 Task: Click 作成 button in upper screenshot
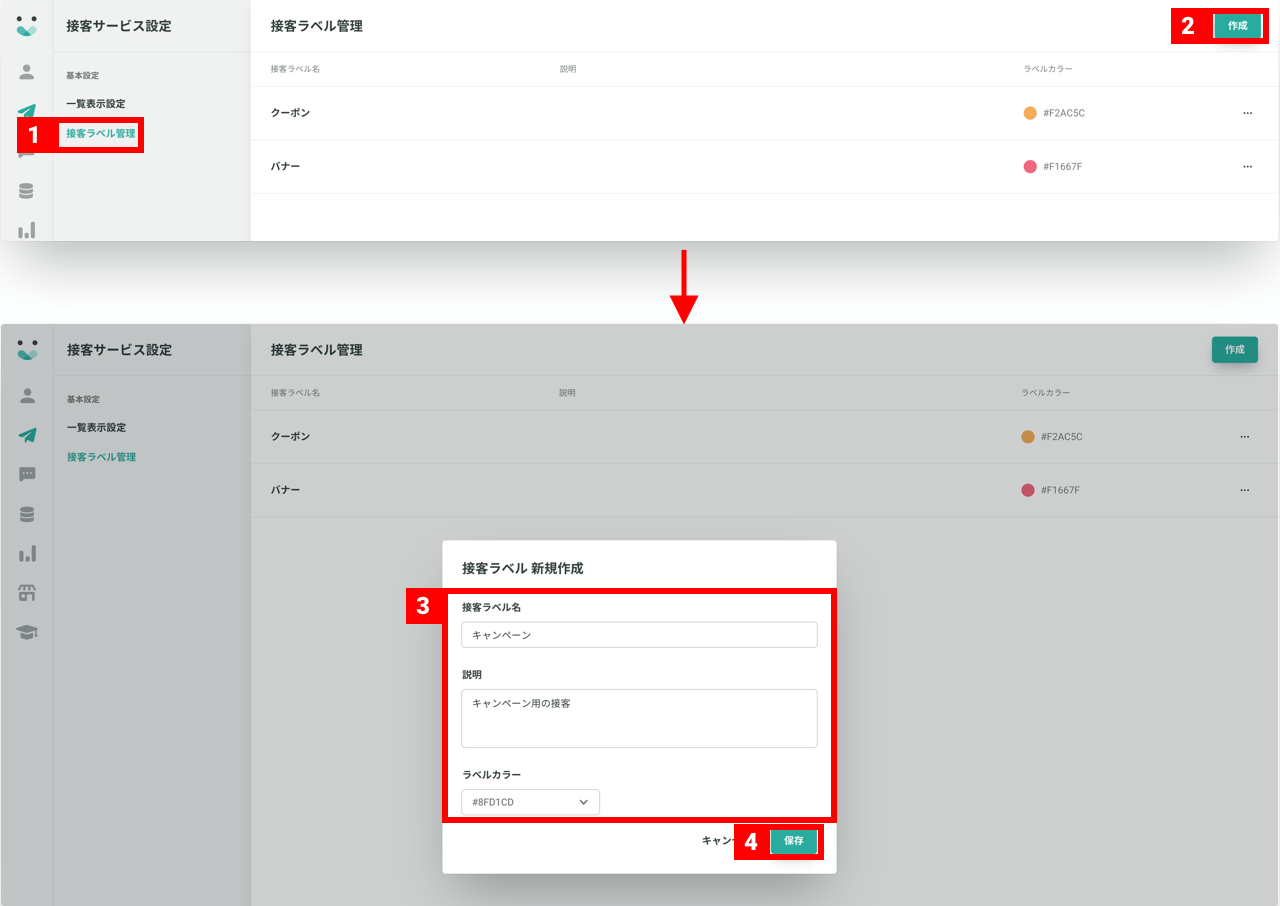point(1237,26)
